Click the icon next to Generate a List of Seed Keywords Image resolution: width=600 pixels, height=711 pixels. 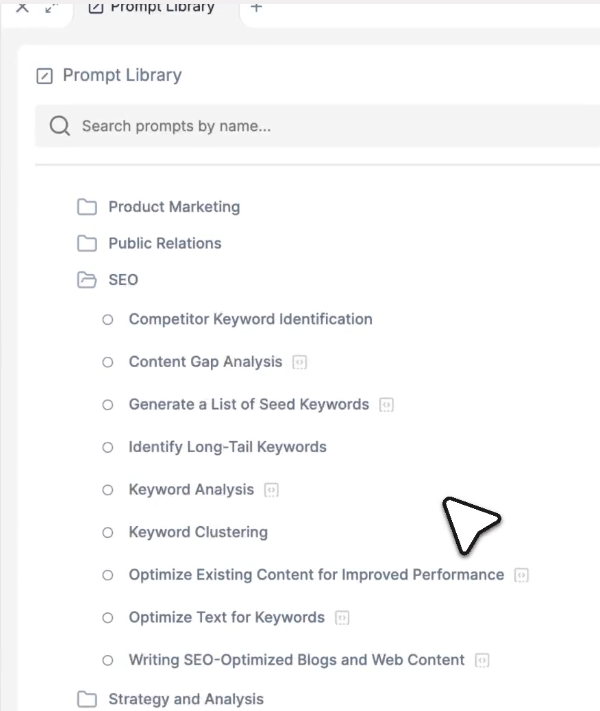click(x=387, y=405)
